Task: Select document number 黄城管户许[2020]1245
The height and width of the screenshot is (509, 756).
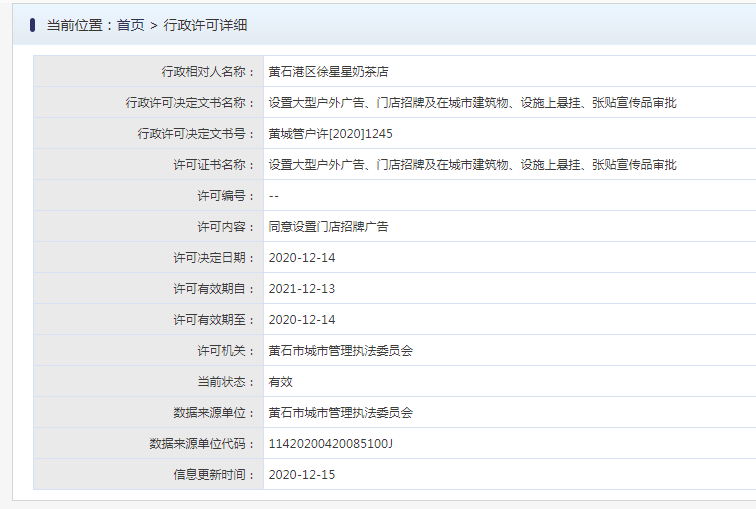Action: [330, 134]
